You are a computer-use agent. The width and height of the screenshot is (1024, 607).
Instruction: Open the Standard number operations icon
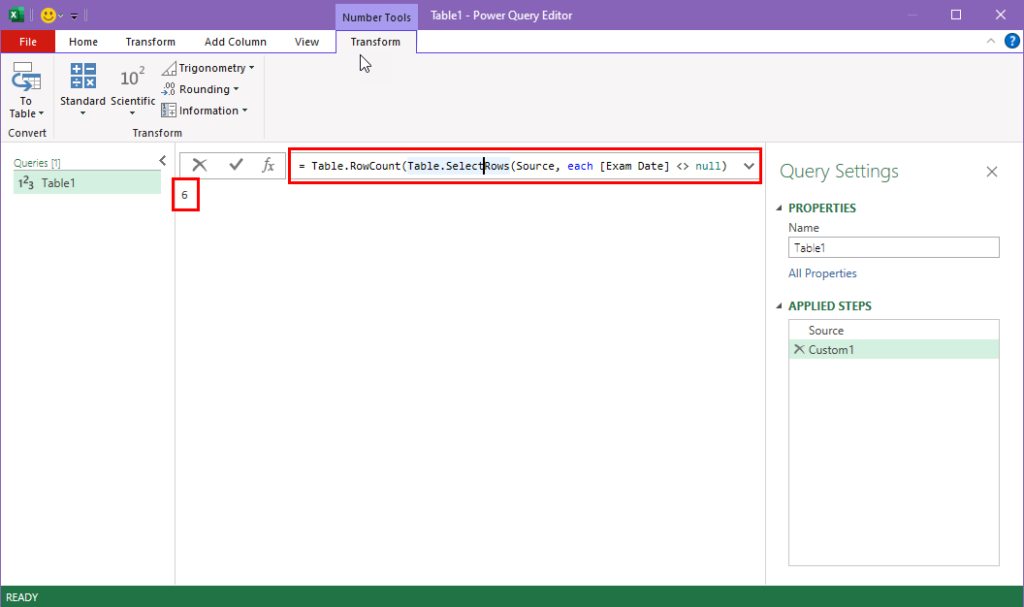pos(83,90)
